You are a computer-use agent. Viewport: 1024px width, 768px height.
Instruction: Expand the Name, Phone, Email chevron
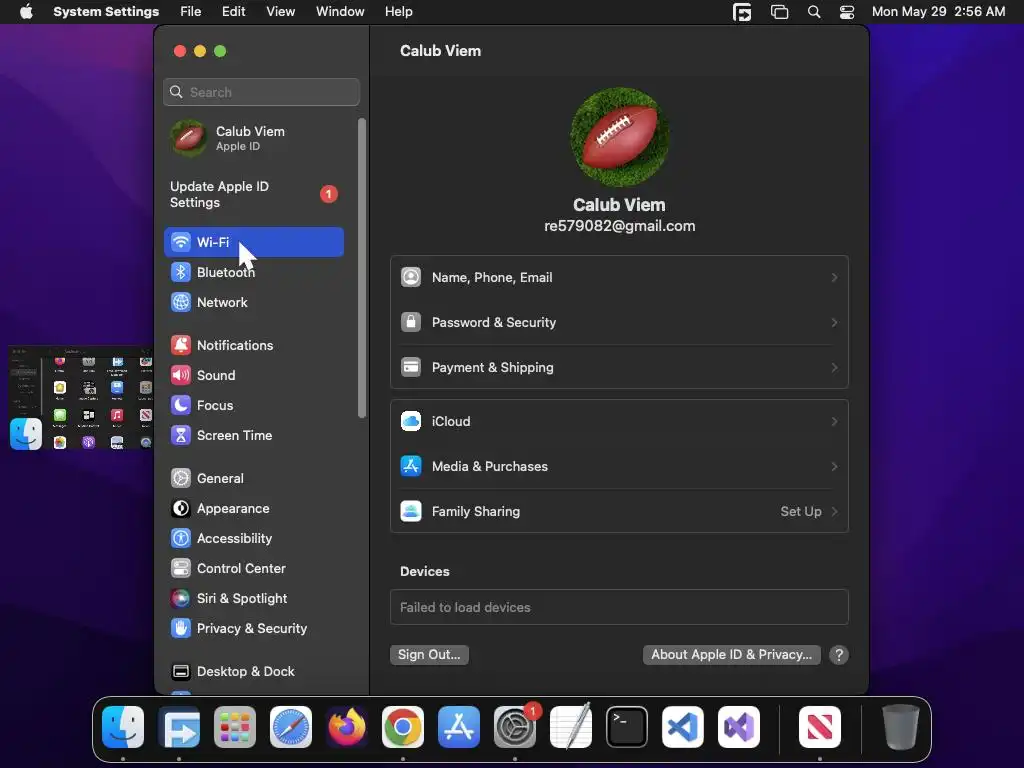coord(834,278)
